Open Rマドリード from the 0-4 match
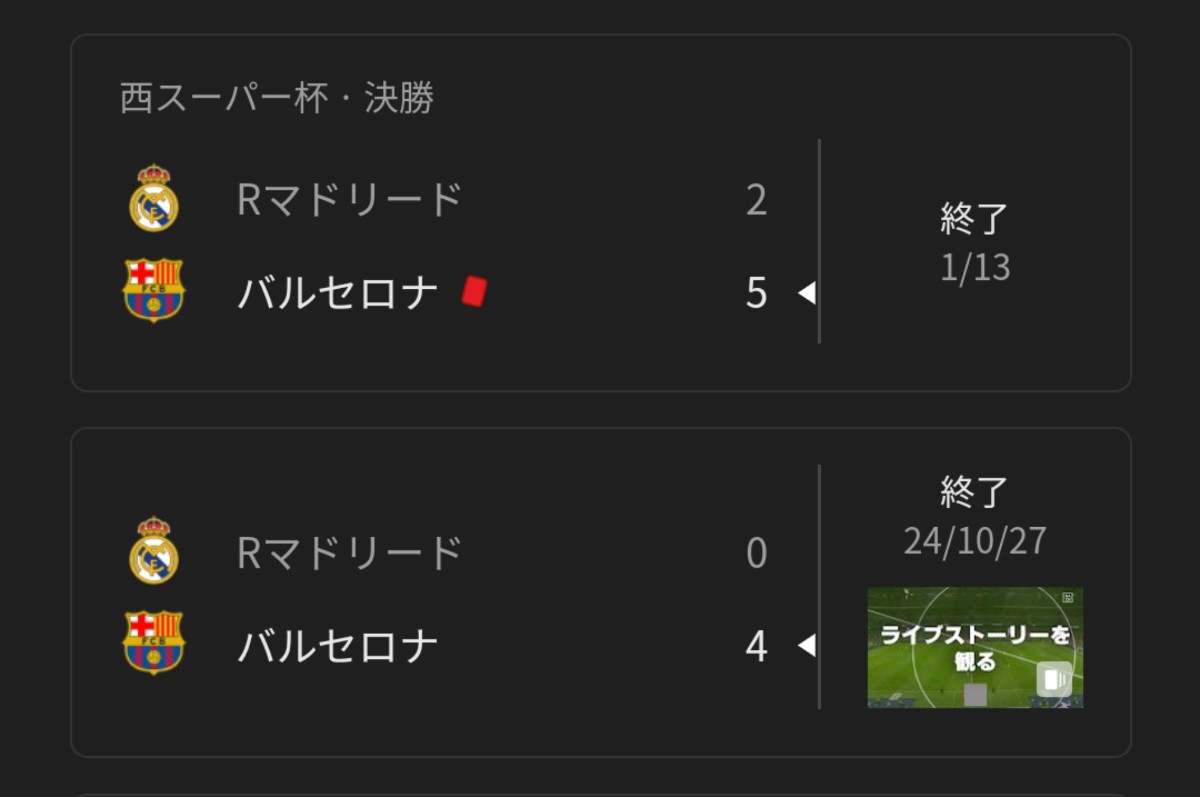 coord(350,553)
